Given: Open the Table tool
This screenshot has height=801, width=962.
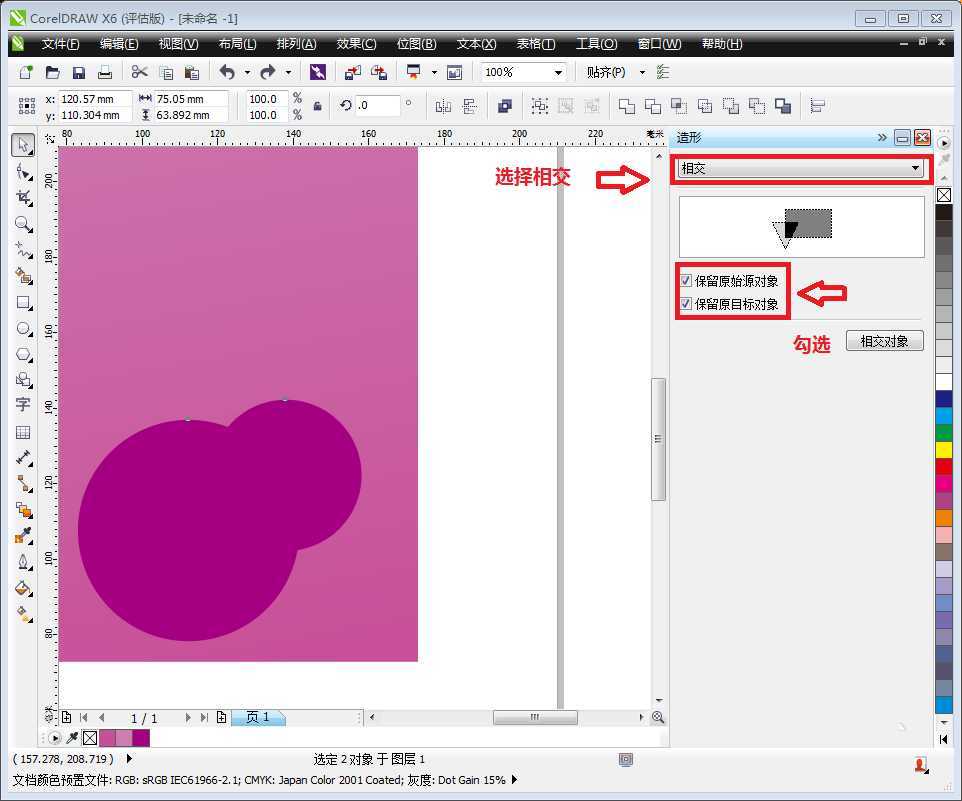Looking at the screenshot, I should [x=22, y=432].
